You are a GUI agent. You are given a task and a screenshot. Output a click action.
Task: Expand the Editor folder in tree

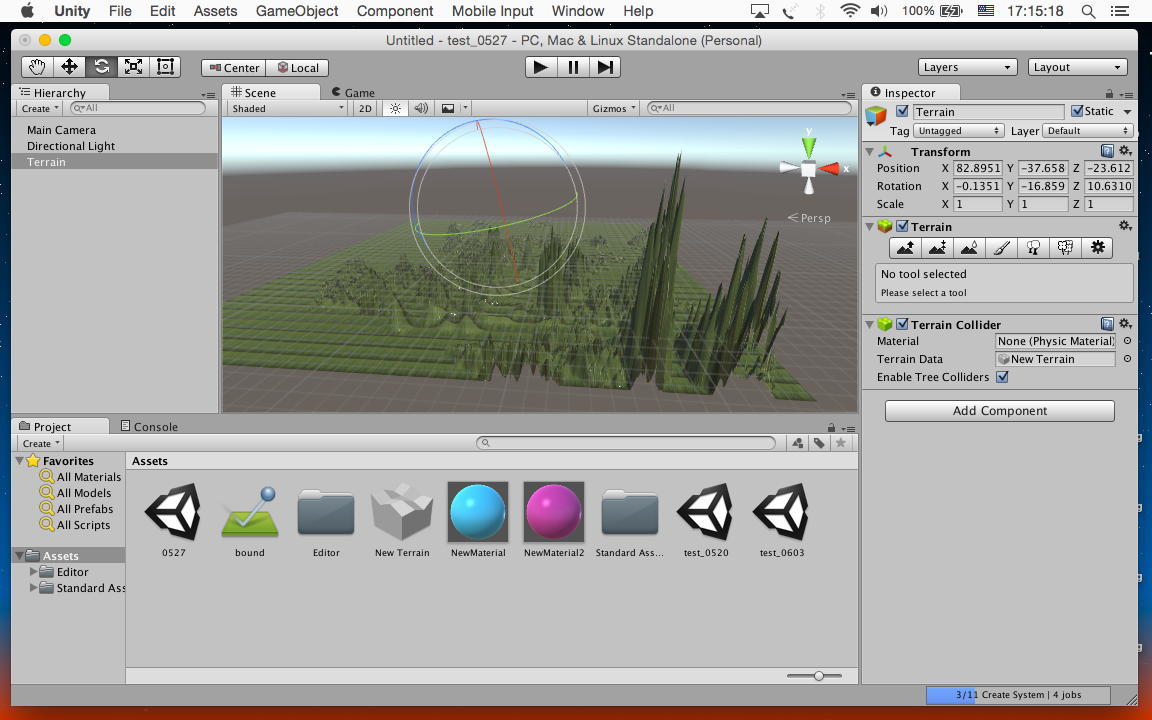point(33,571)
